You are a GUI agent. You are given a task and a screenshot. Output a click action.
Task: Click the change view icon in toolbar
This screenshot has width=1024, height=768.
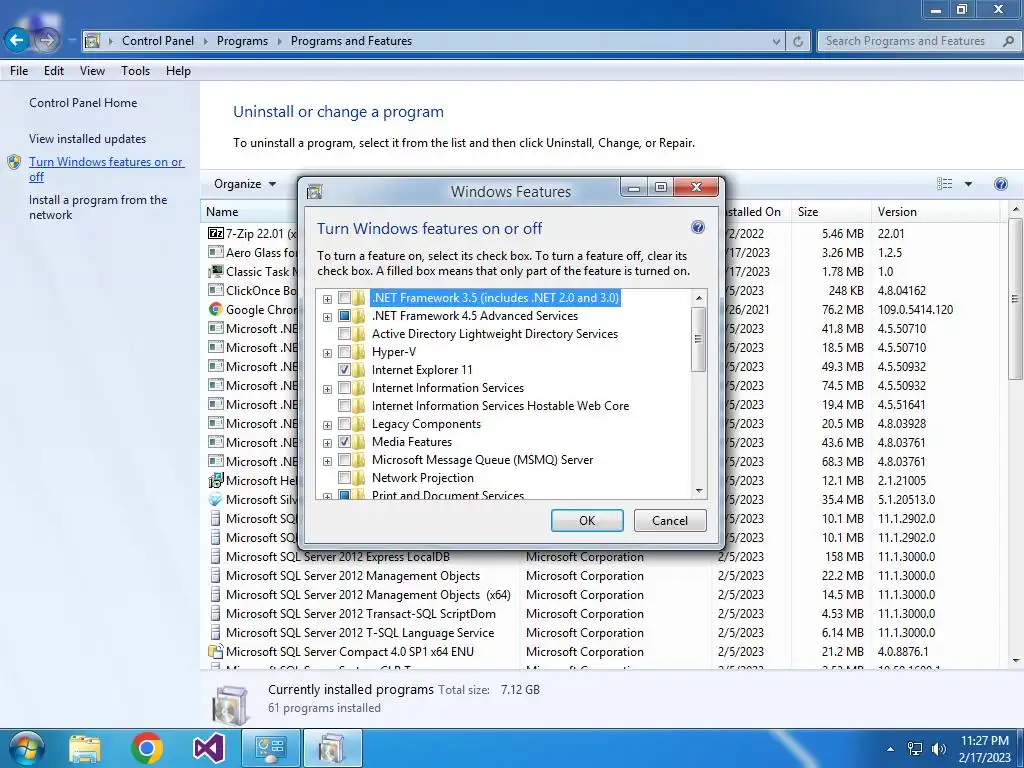944,184
